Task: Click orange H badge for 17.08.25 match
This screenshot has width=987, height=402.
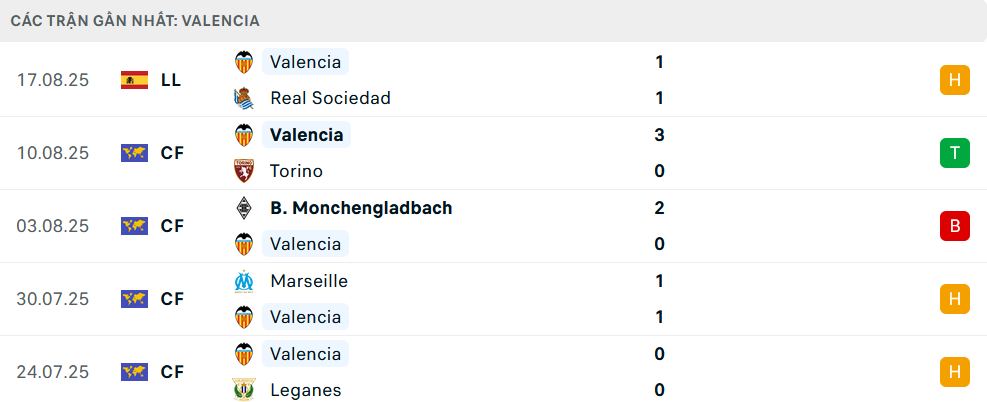Action: 955,80
